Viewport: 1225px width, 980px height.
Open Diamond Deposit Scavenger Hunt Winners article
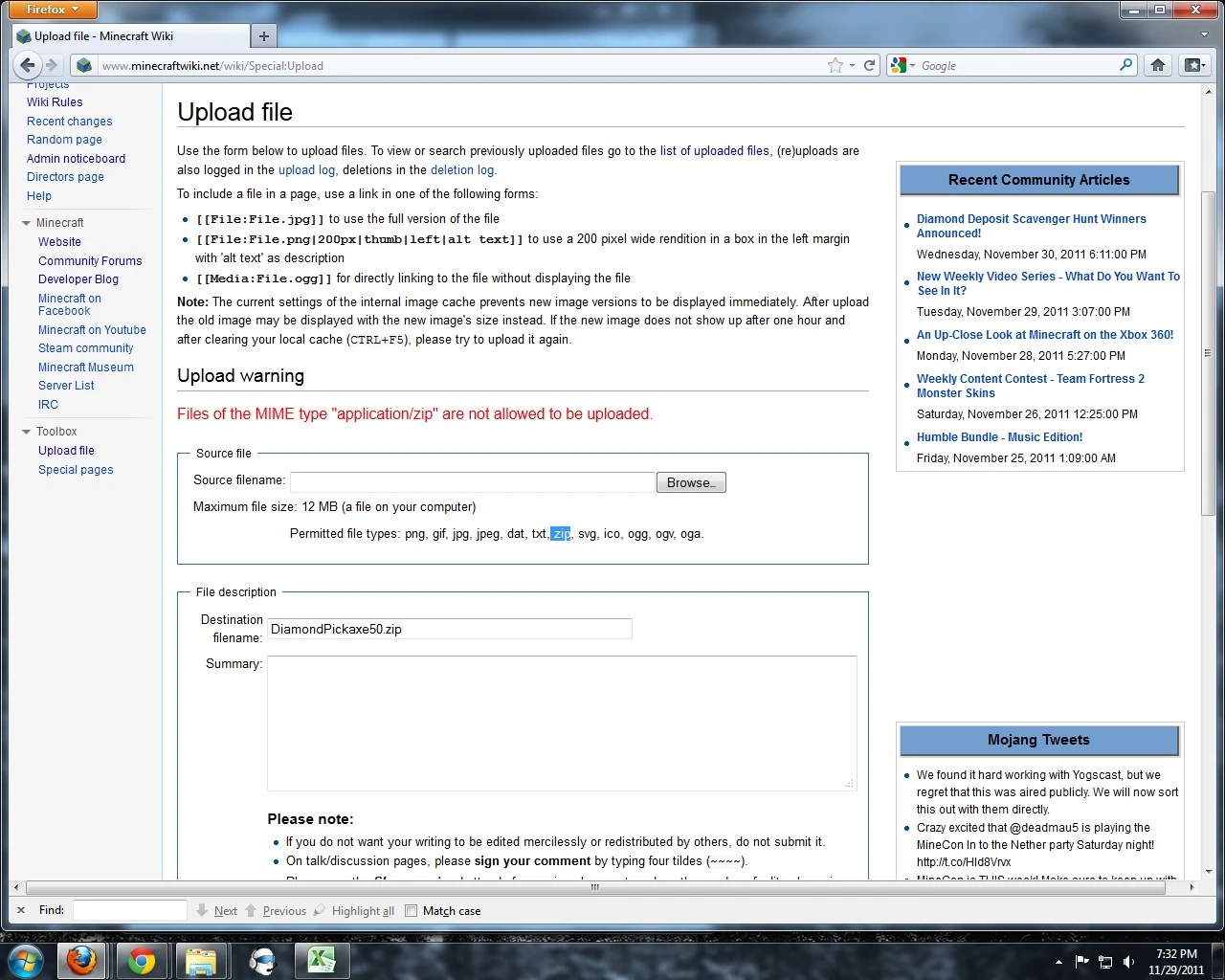tap(1032, 226)
